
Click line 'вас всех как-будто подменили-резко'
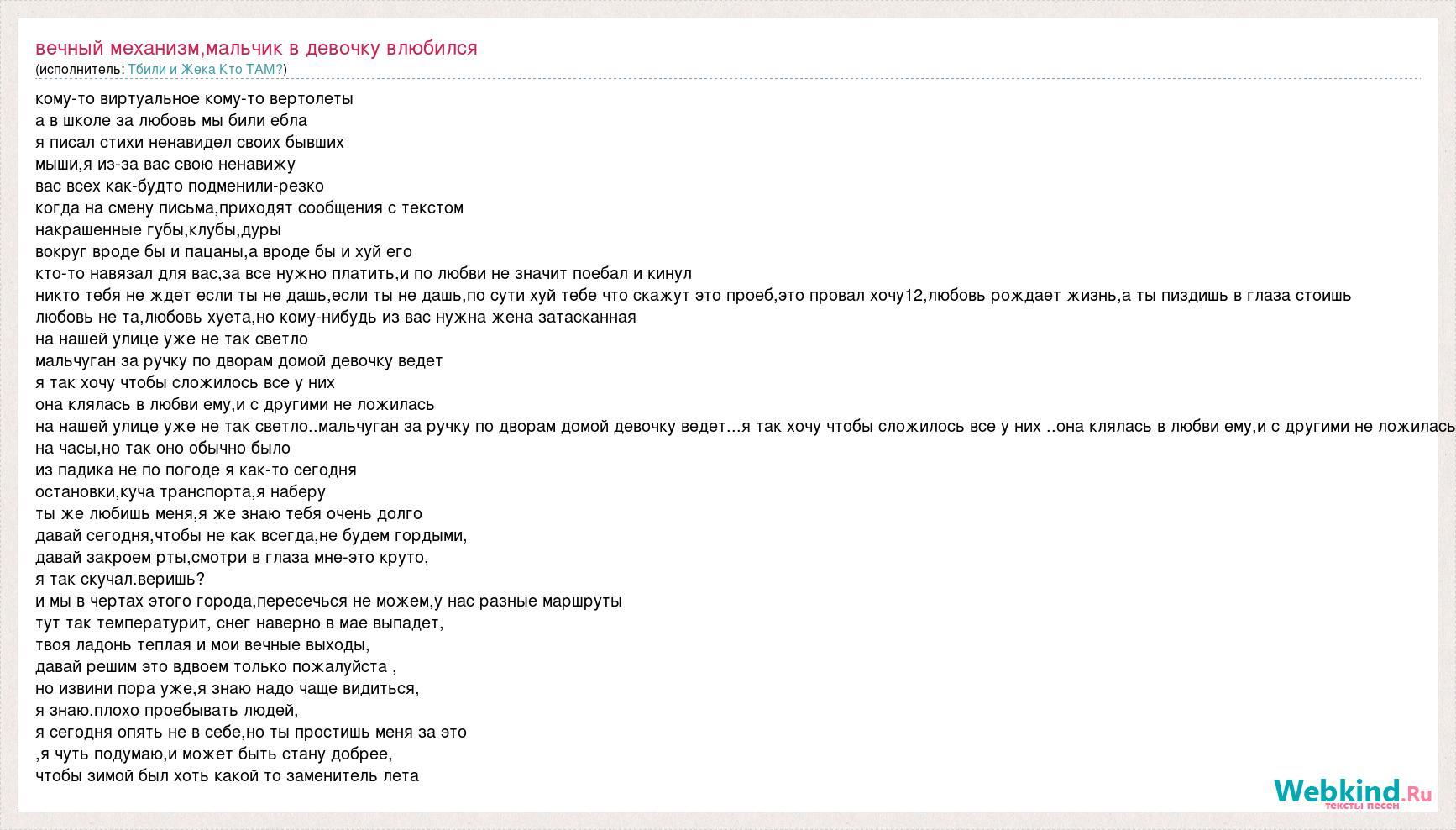tap(180, 186)
